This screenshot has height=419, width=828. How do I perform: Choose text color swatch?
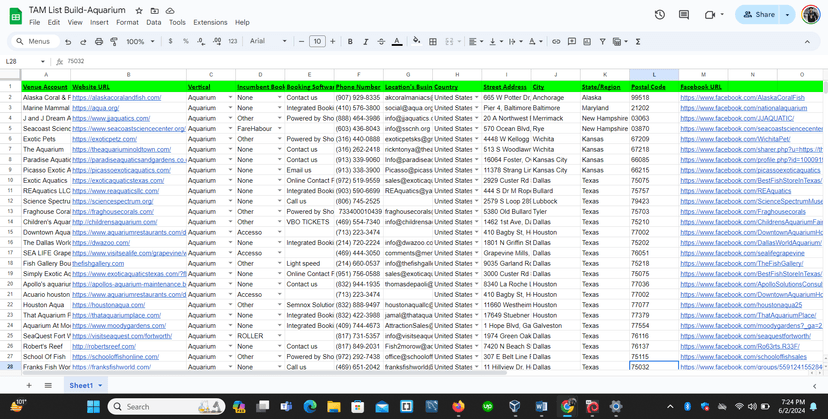click(397, 41)
